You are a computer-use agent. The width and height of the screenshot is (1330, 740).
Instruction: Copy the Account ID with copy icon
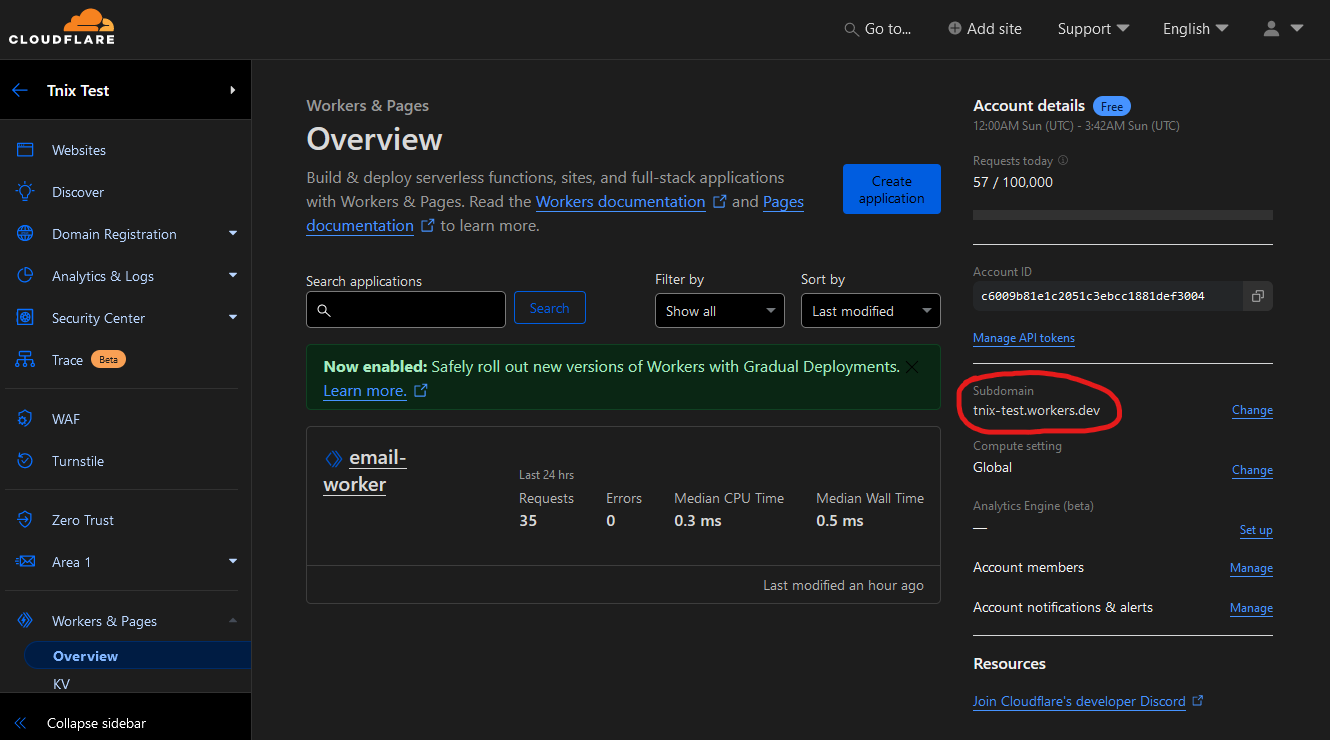point(1258,296)
